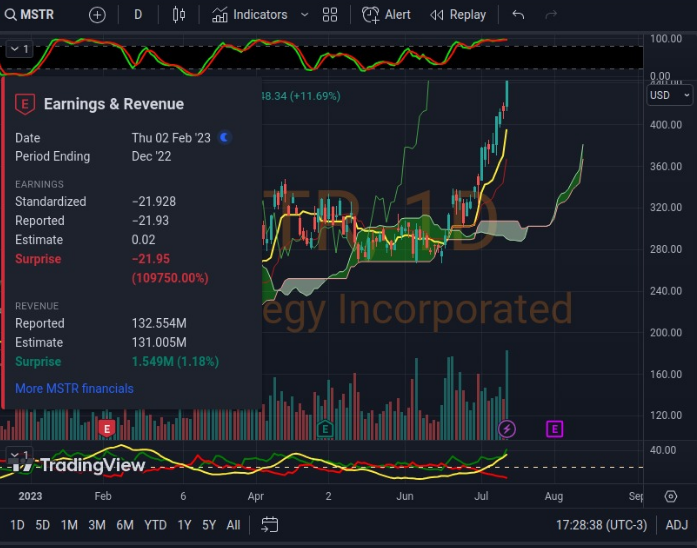Click the 400.00 price axis label
This screenshot has height=548, width=697.
(665, 124)
